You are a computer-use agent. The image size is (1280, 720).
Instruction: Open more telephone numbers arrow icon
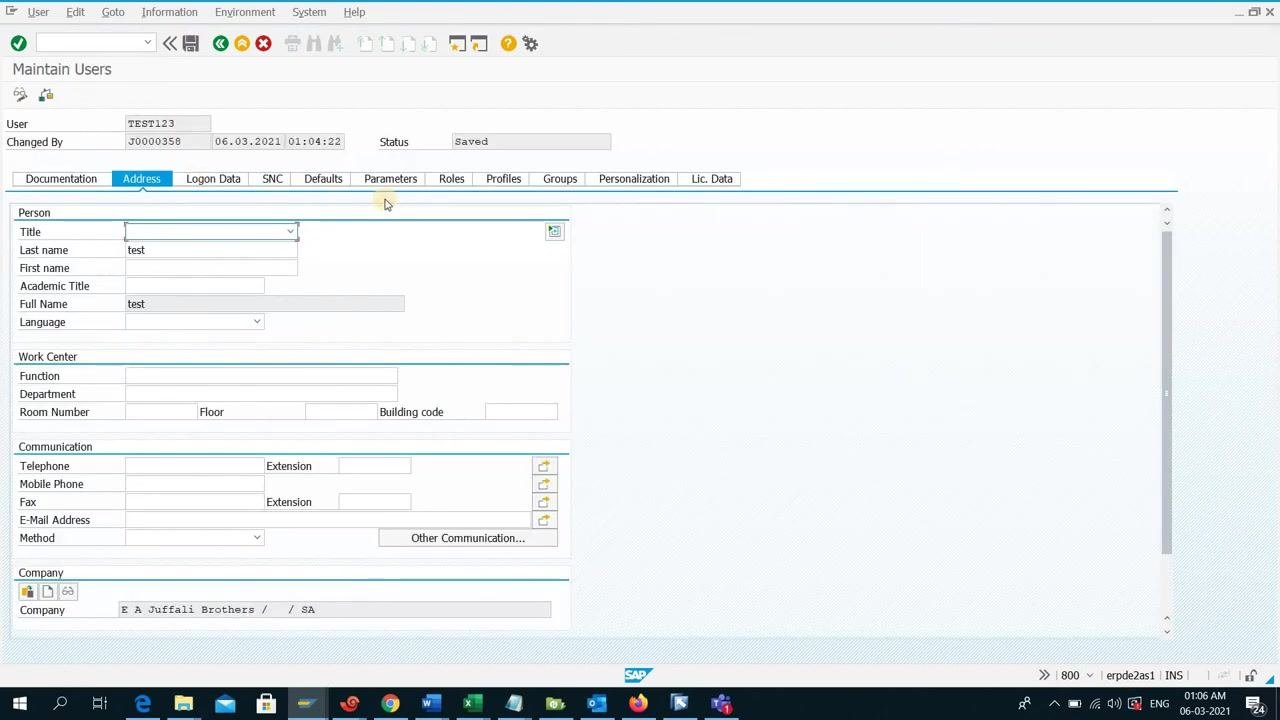[x=544, y=466]
